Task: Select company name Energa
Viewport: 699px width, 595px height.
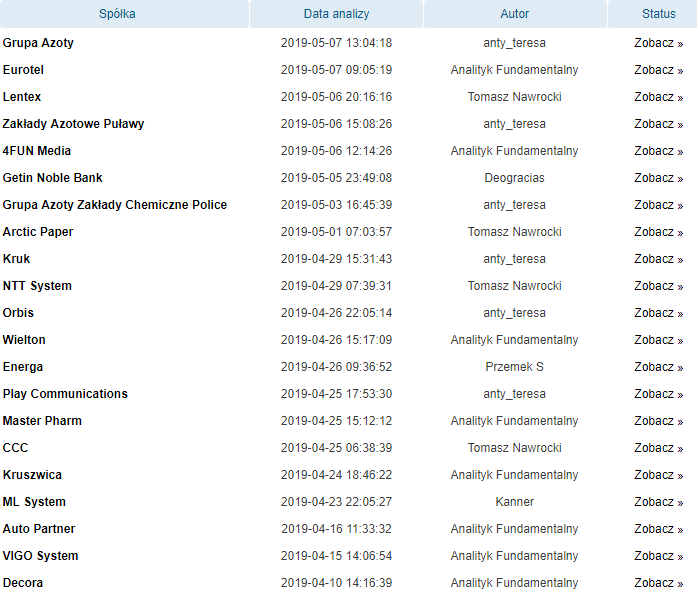Action: [23, 367]
